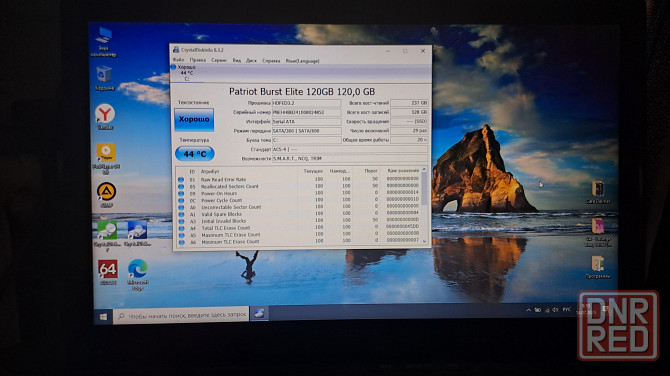
Task: Show hidden system tray icons chevron
Action: point(529,310)
